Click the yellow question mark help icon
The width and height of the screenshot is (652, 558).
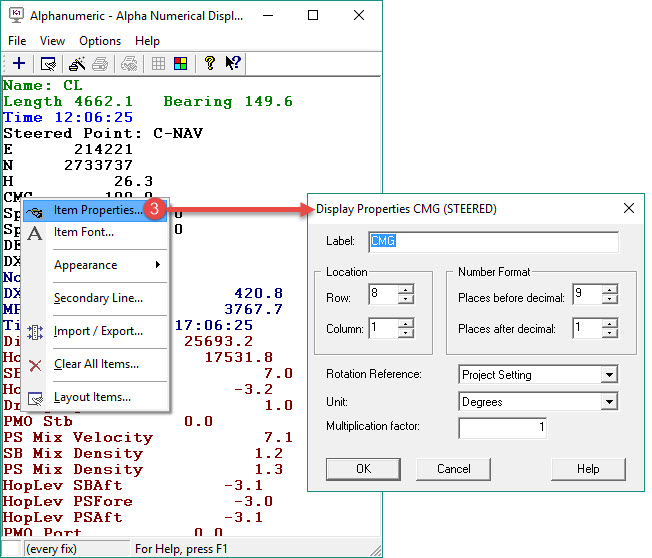[209, 64]
